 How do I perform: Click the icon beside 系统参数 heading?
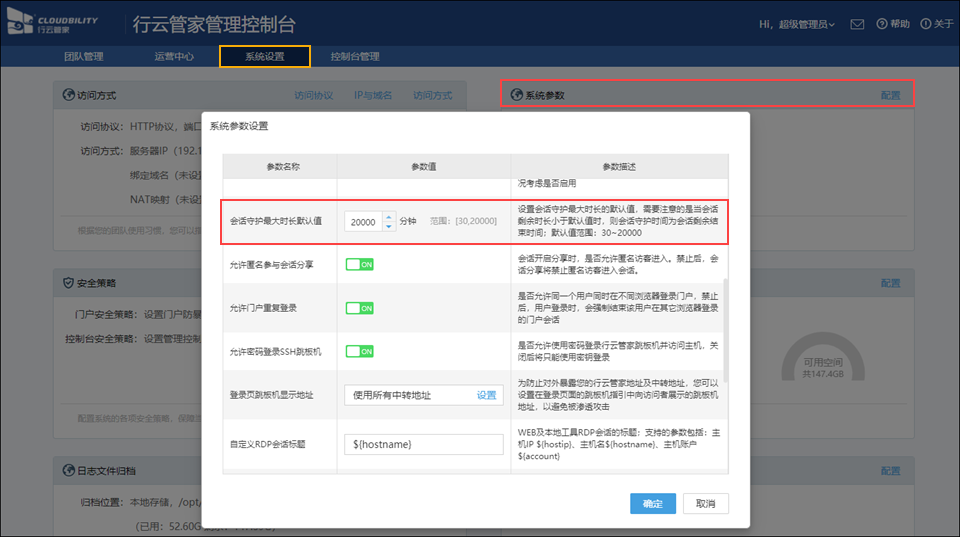[517, 96]
